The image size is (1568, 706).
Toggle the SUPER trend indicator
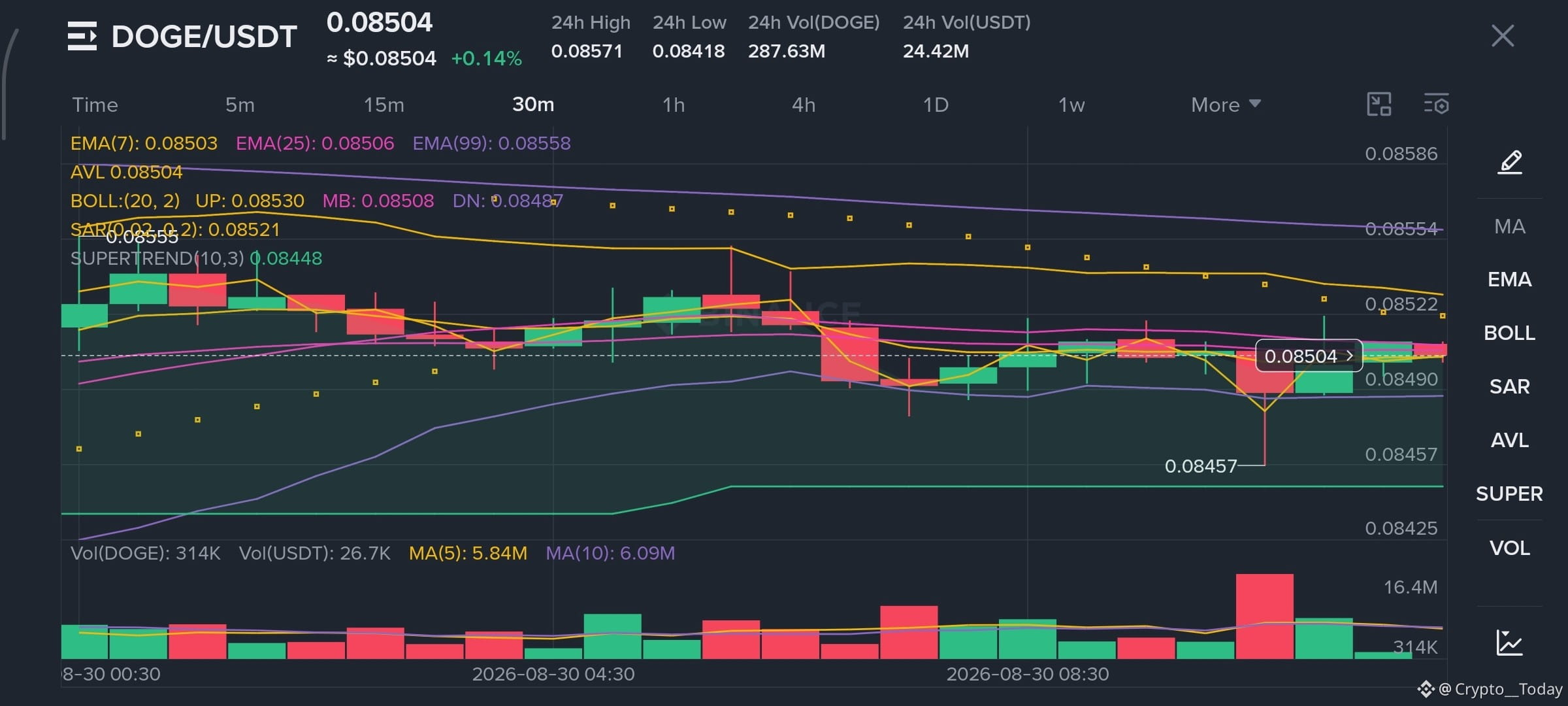[1510, 494]
